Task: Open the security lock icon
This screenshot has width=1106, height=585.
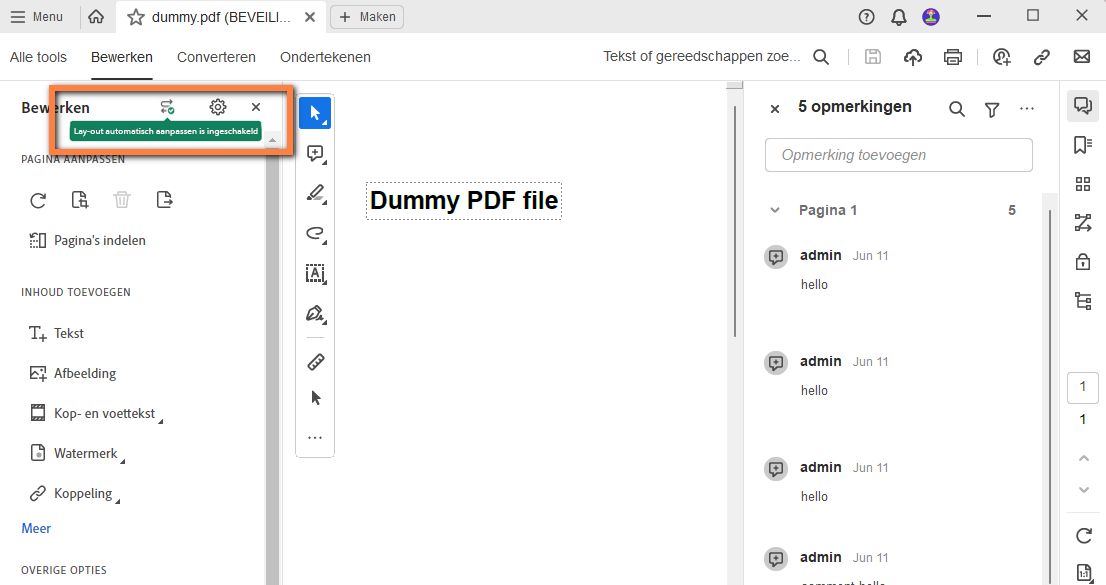Action: point(1083,262)
